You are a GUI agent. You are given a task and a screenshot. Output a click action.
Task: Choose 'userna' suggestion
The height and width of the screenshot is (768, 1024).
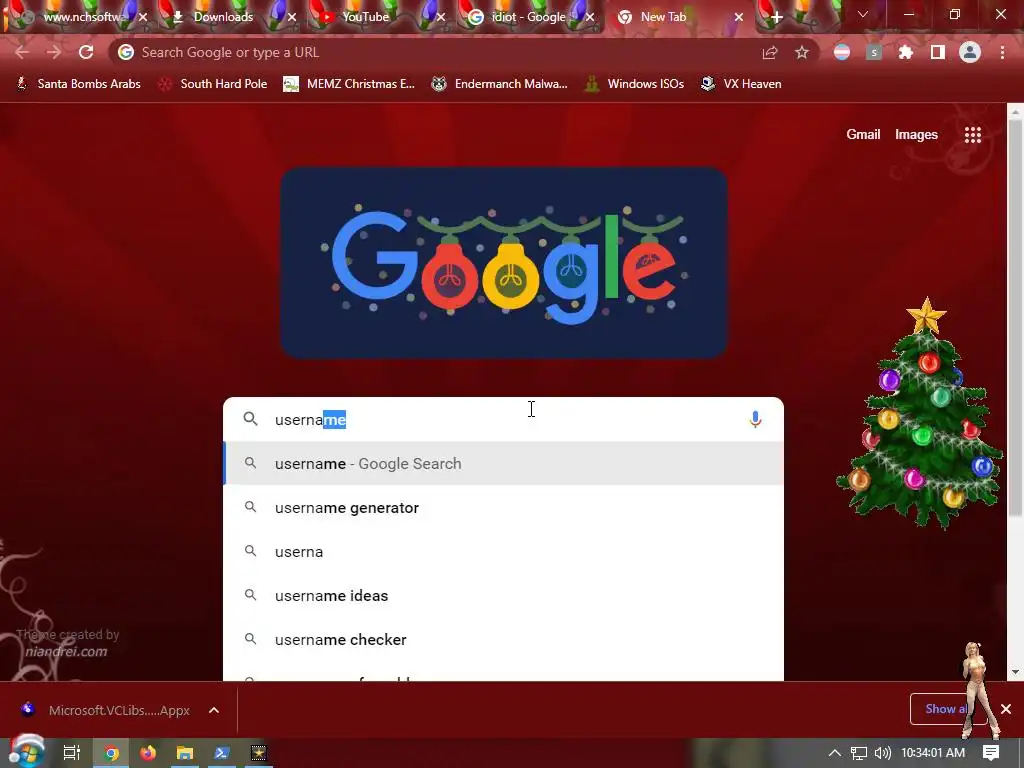pos(503,551)
